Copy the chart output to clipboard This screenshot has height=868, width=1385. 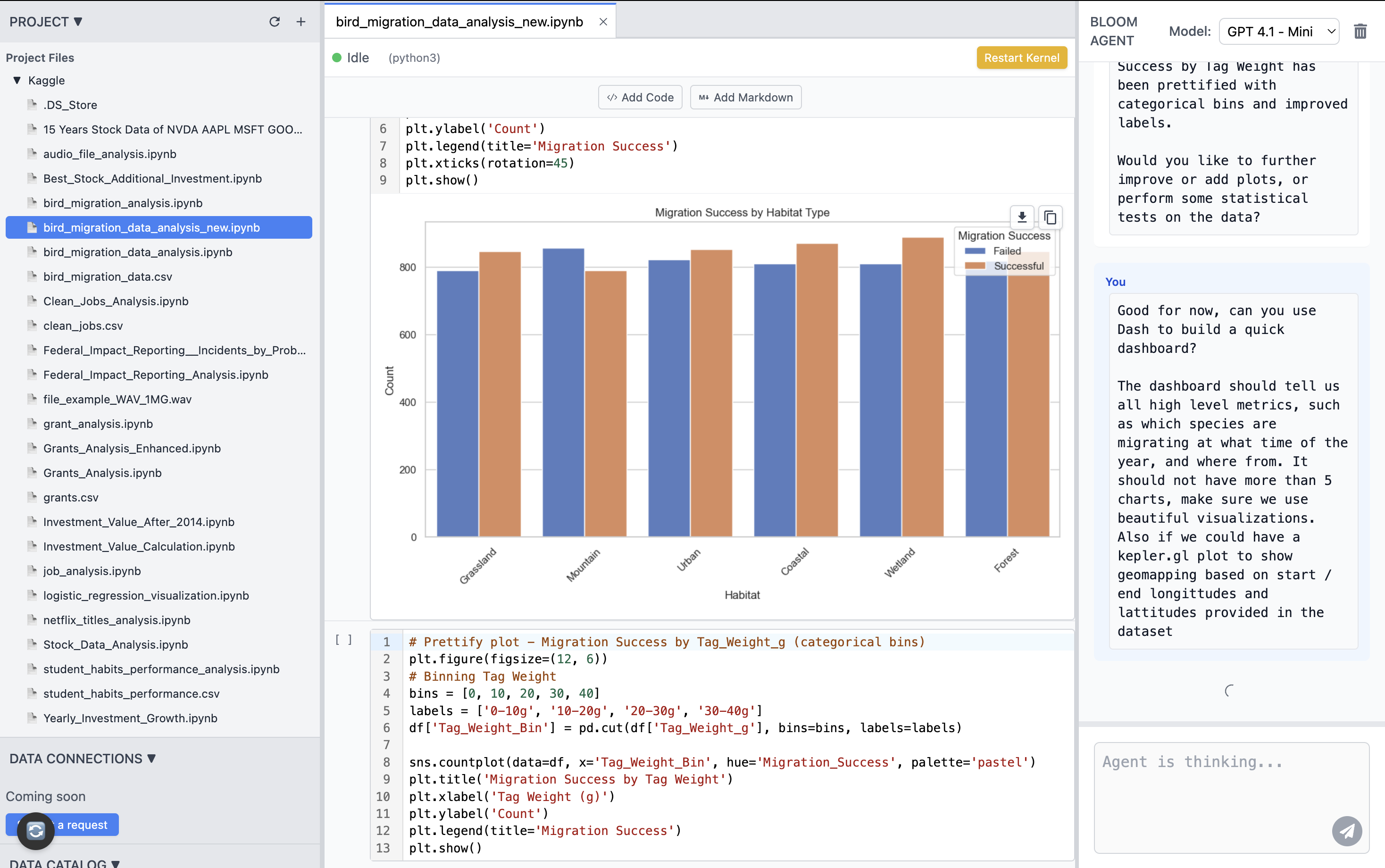coord(1051,217)
